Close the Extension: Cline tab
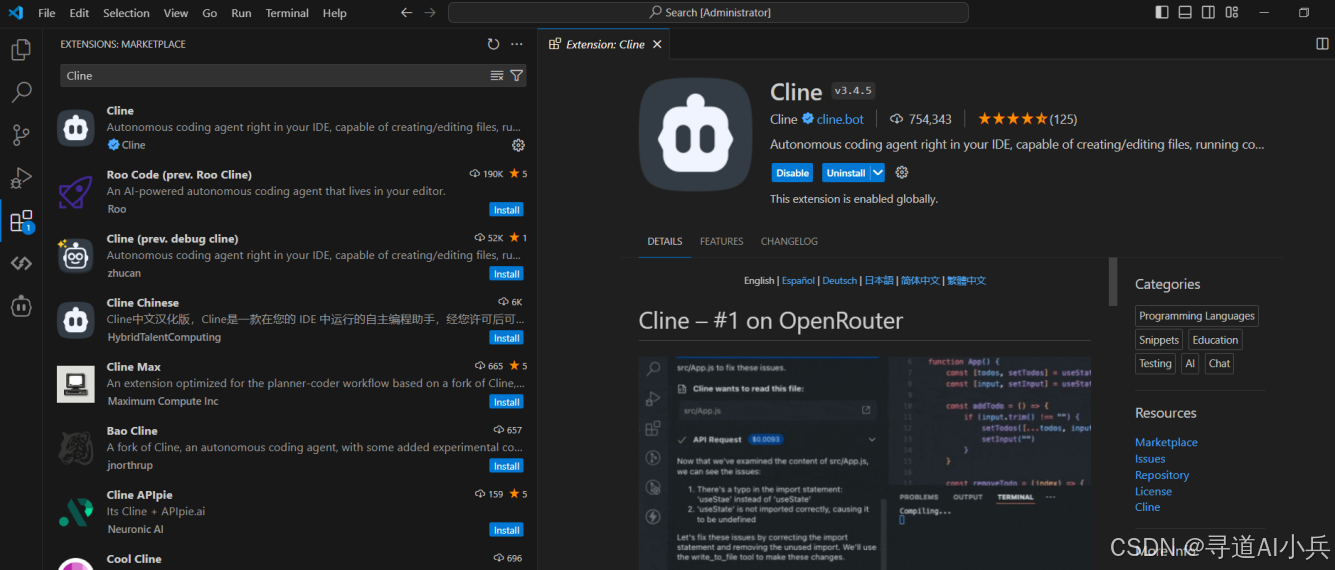 (x=657, y=44)
